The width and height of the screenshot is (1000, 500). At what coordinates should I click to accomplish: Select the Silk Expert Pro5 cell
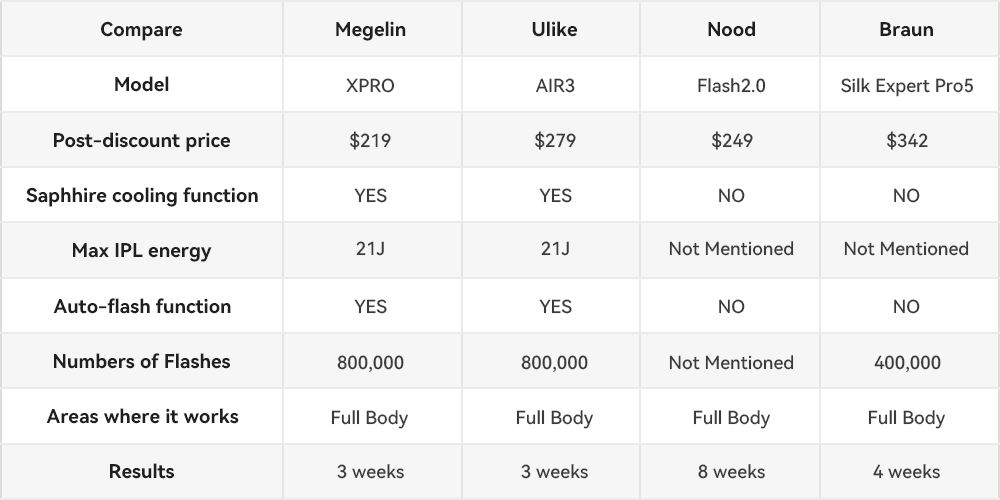point(906,85)
